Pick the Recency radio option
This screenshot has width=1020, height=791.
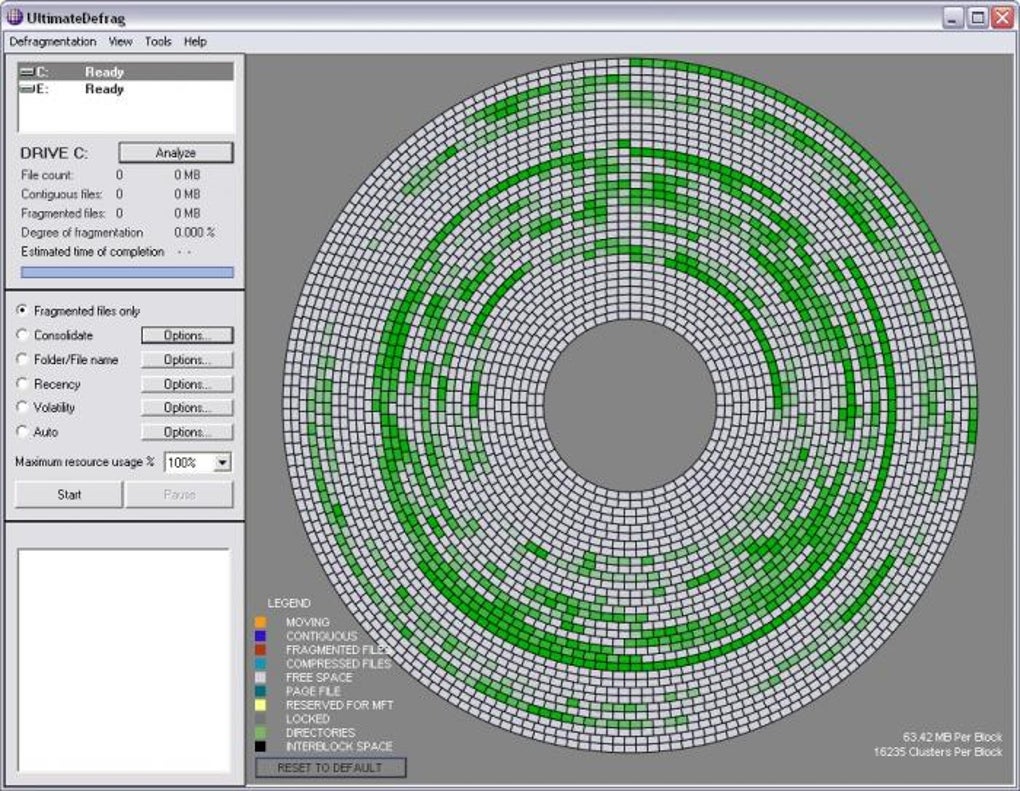pos(23,384)
